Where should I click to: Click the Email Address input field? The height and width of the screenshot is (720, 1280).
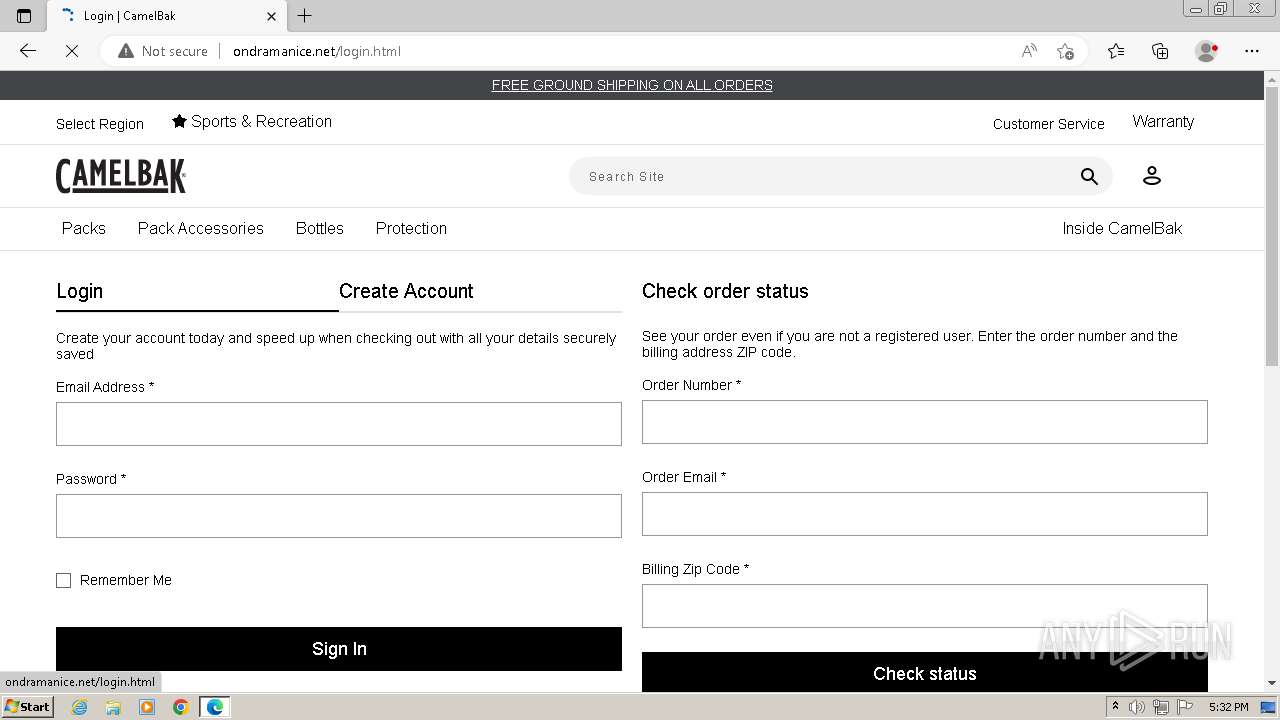click(x=339, y=424)
